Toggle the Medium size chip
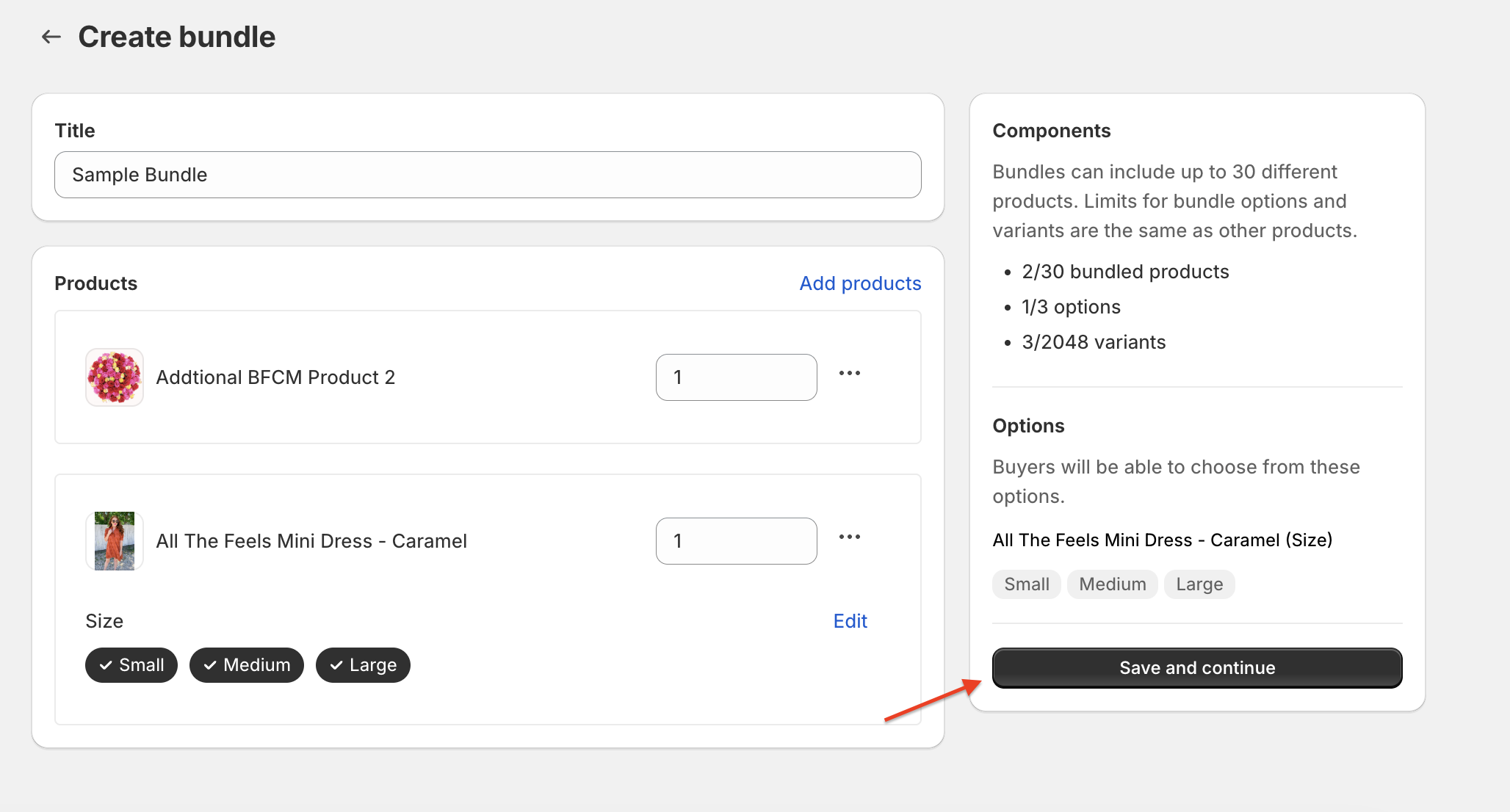The width and height of the screenshot is (1510, 812). 247,665
